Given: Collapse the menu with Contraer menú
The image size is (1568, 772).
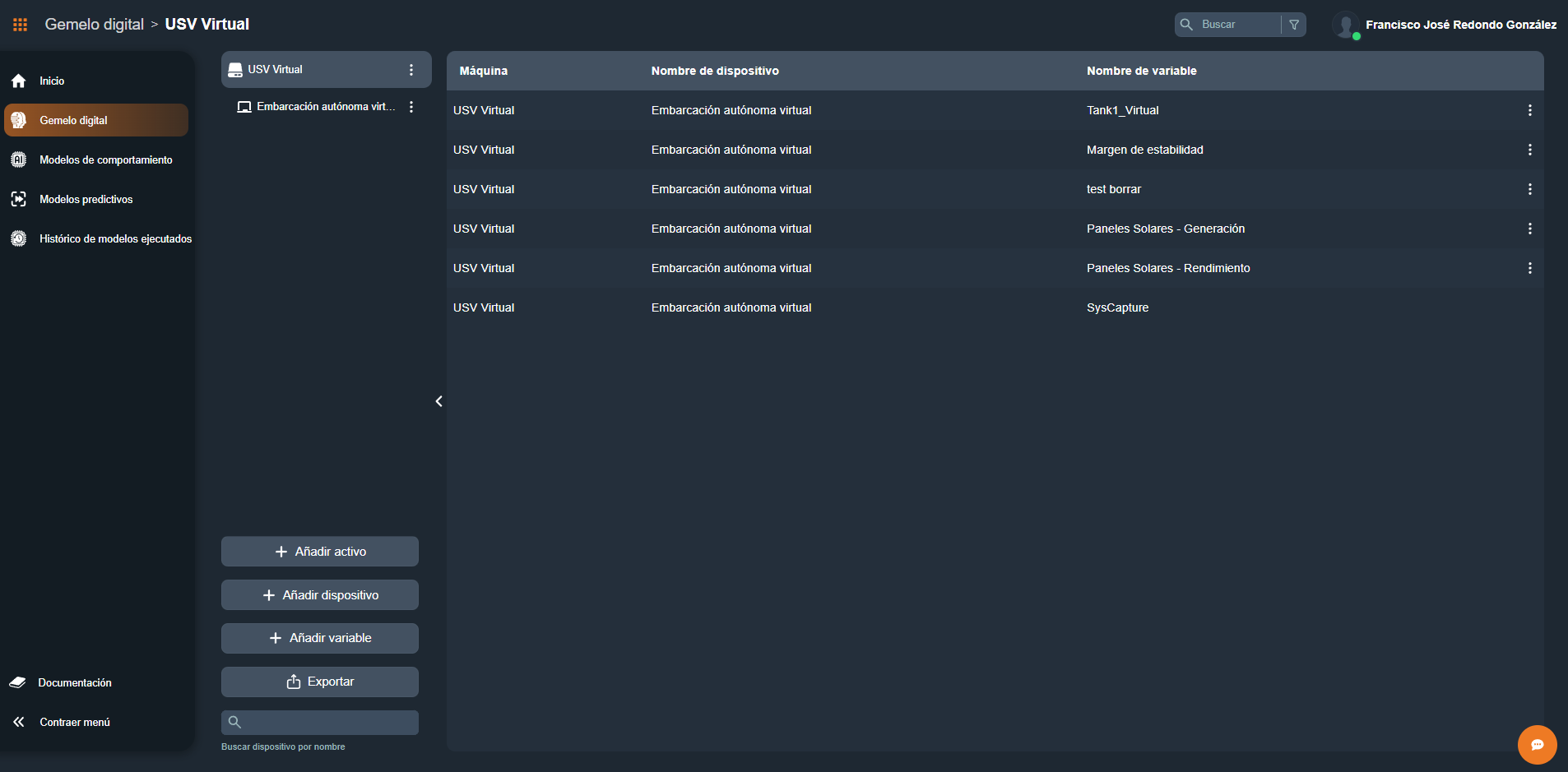Looking at the screenshot, I should [x=74, y=722].
